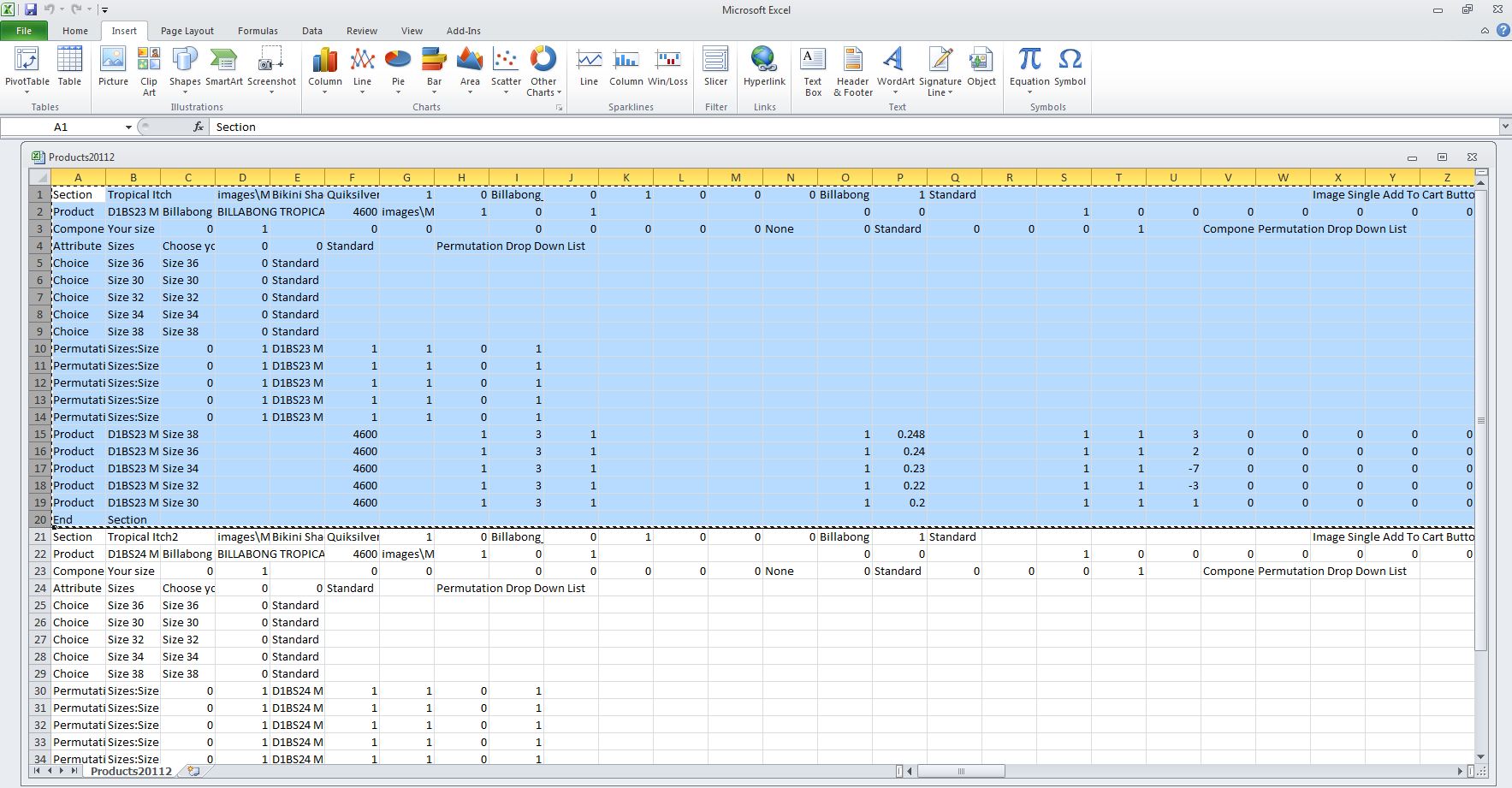1512x788 pixels.
Task: Open the SmartArt graphic tool
Action: click(223, 68)
